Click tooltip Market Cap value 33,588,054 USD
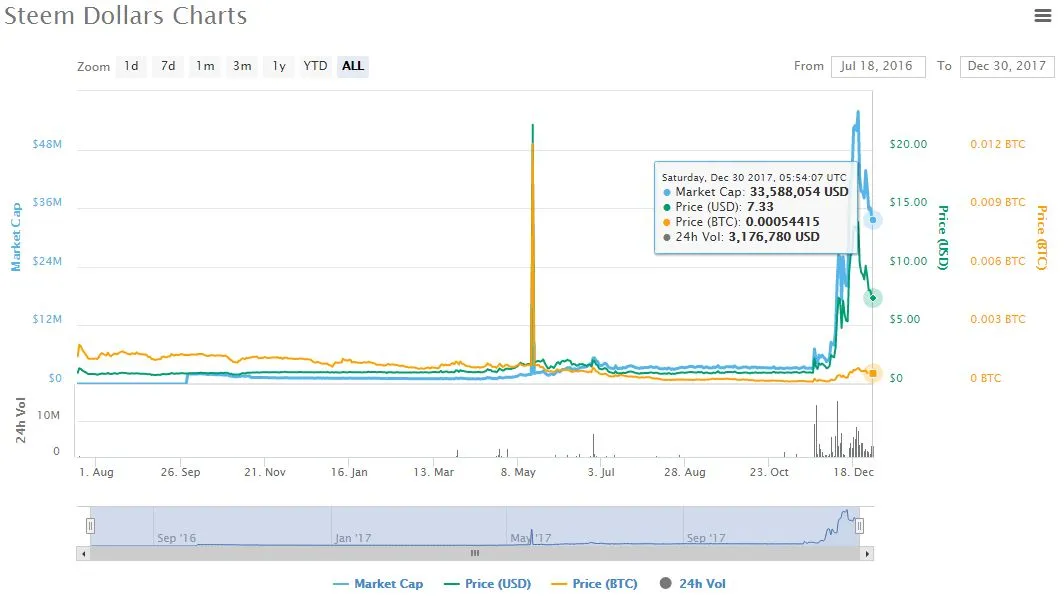 pos(799,192)
